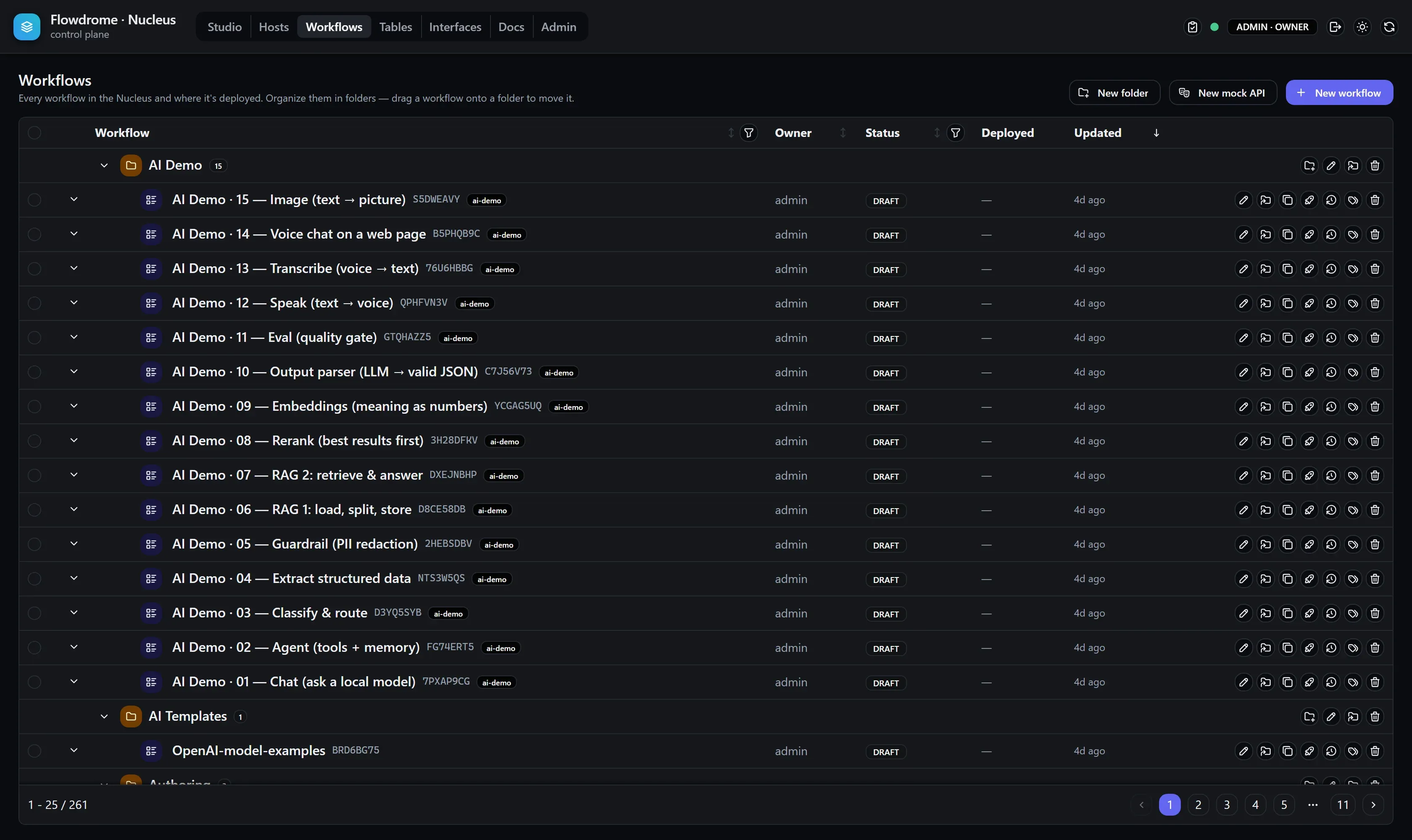Go to the Admin tab

click(x=558, y=26)
